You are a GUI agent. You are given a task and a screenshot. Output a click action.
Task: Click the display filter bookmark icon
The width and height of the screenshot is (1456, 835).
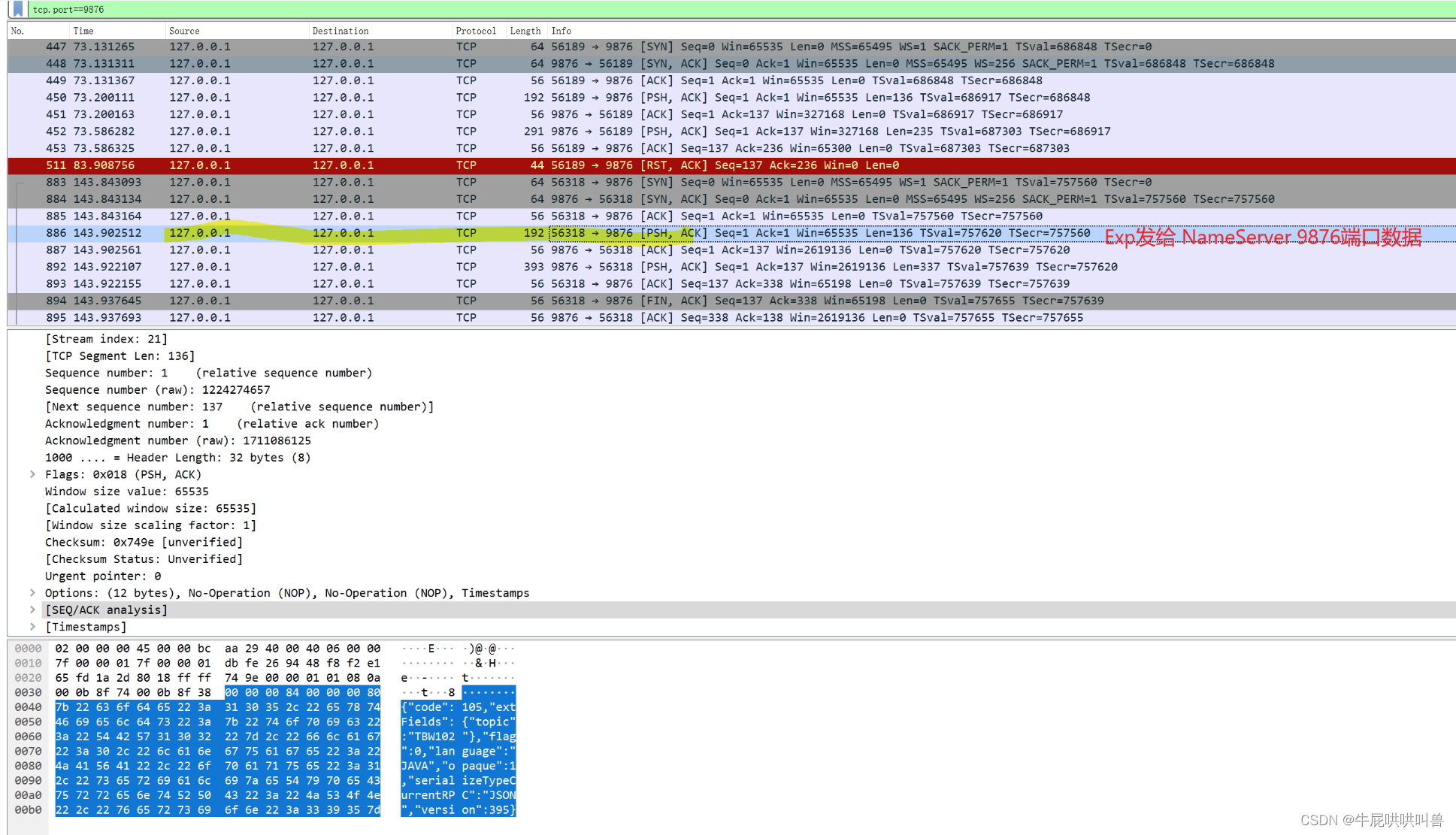click(x=18, y=9)
